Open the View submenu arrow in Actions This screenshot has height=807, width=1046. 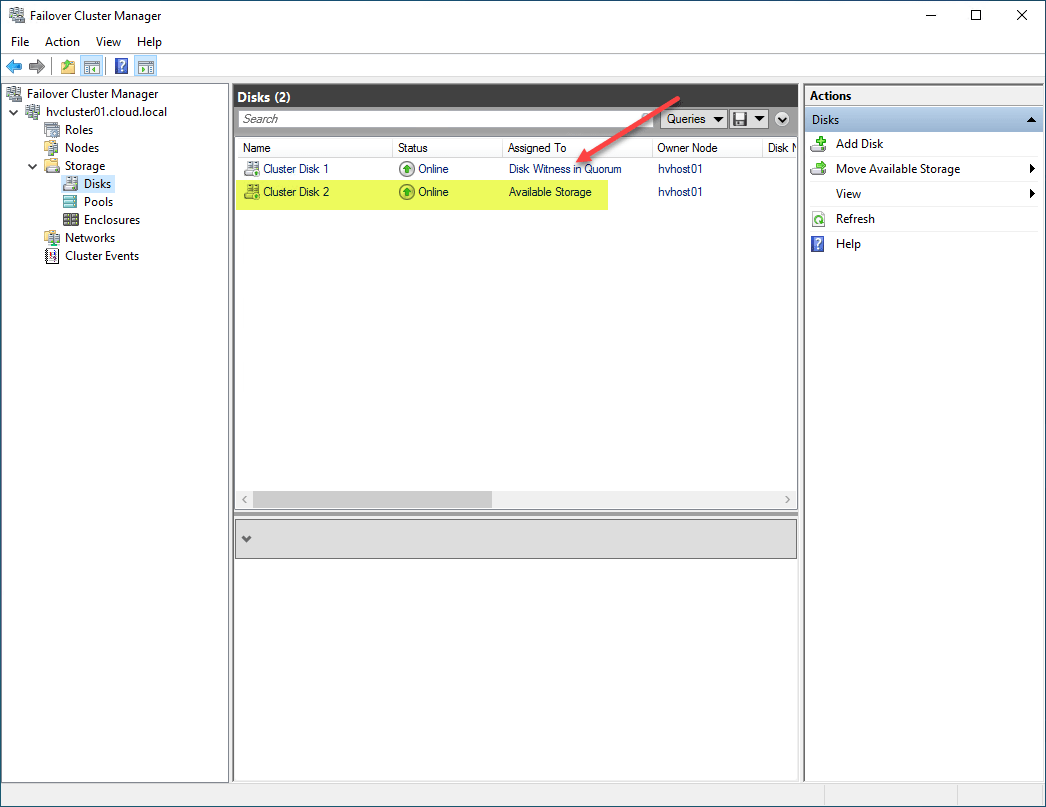(1032, 193)
